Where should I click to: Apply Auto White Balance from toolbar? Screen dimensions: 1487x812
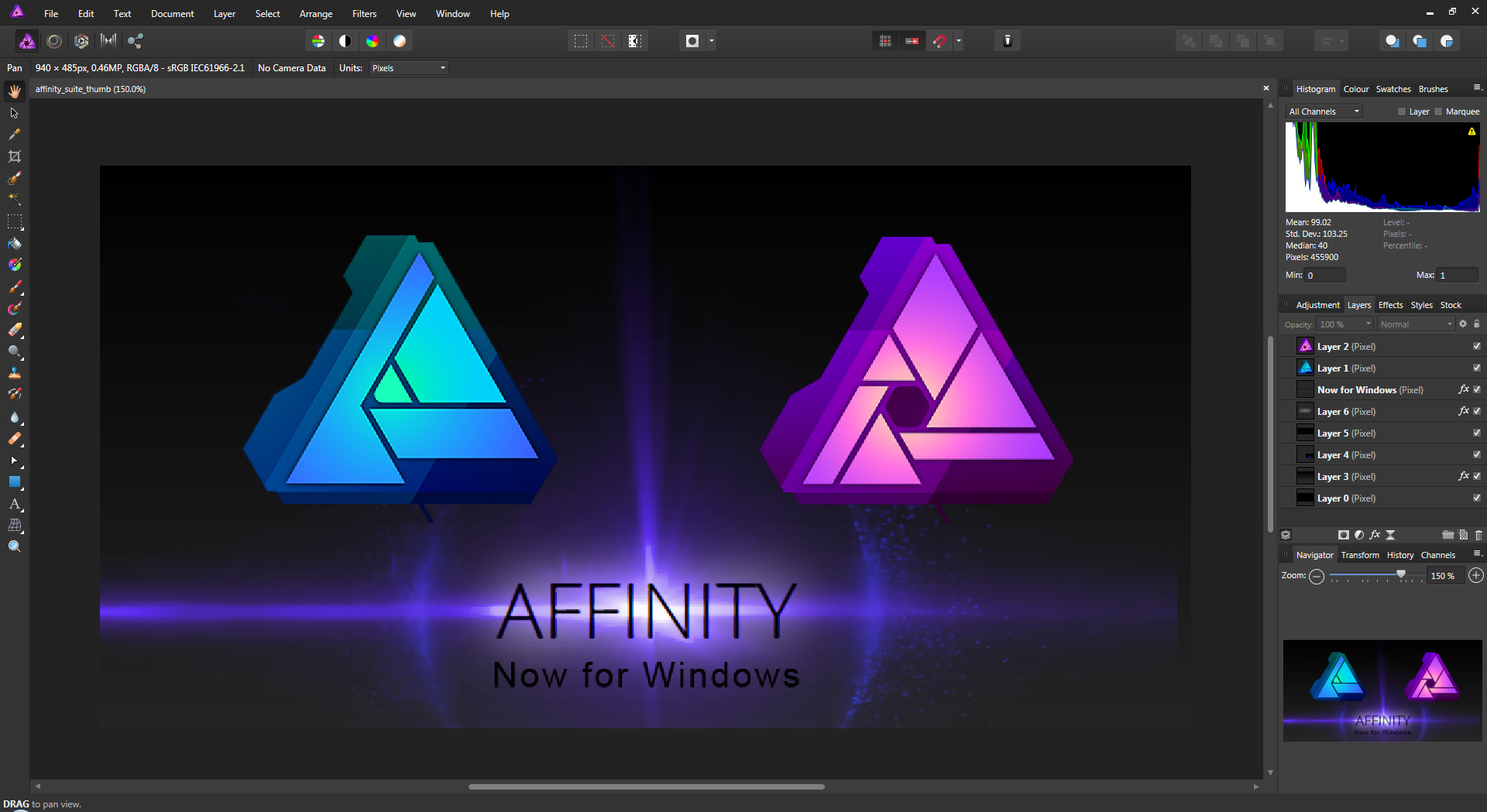click(x=400, y=41)
